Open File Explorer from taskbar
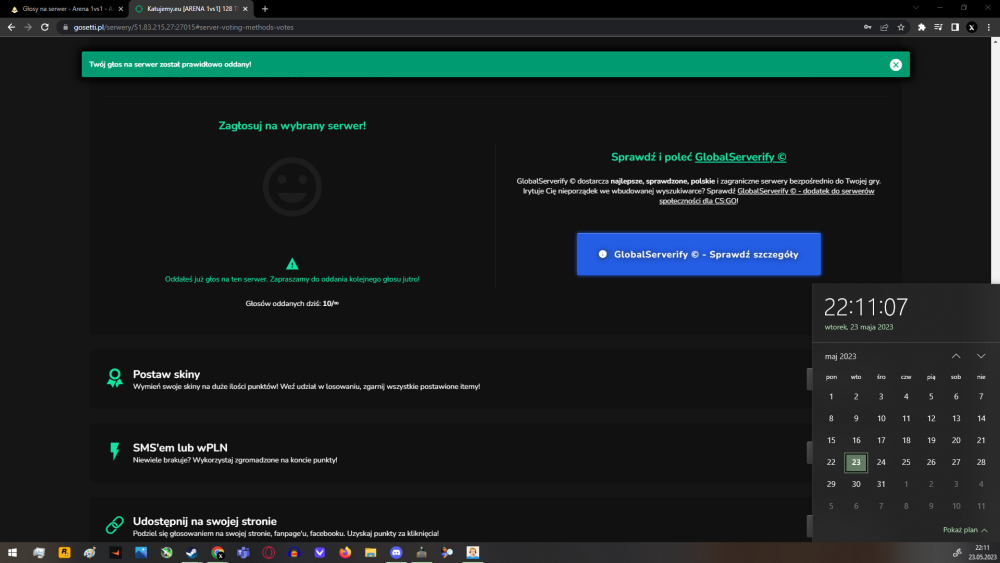The image size is (1000, 563). (x=371, y=553)
